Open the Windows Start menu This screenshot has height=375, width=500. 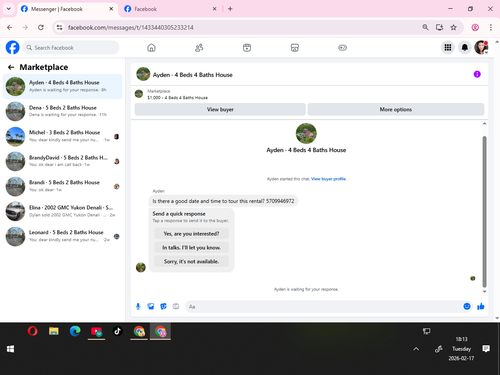(x=10, y=349)
